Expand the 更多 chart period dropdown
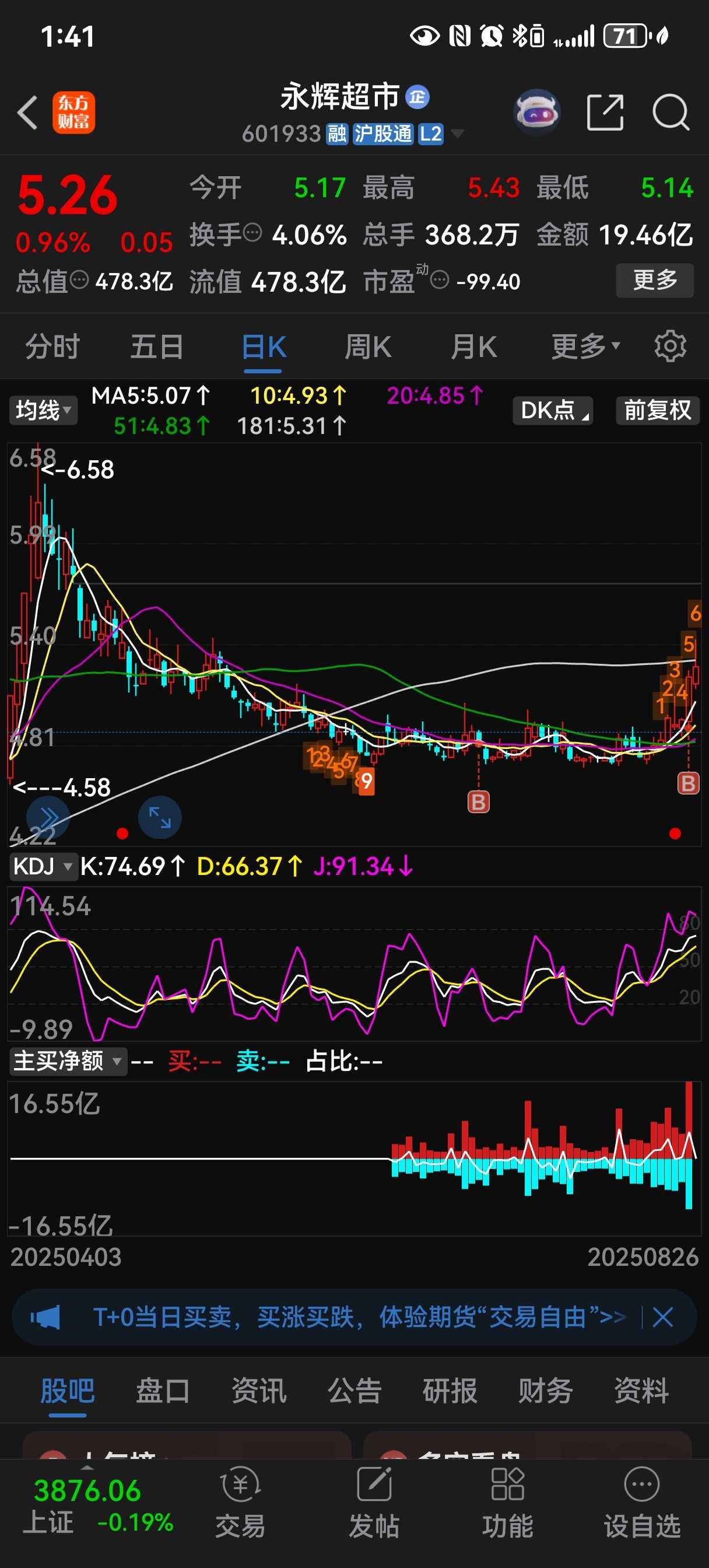The height and width of the screenshot is (1568, 709). [585, 347]
